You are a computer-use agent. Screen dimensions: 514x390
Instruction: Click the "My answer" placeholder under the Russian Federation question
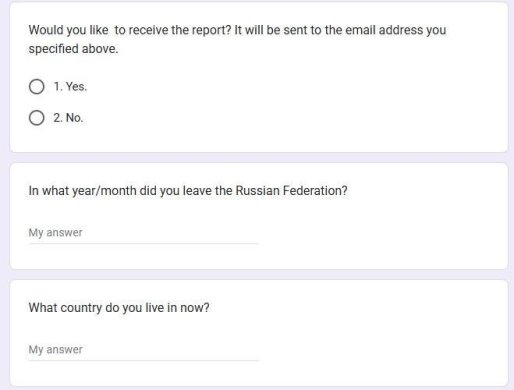(56, 233)
